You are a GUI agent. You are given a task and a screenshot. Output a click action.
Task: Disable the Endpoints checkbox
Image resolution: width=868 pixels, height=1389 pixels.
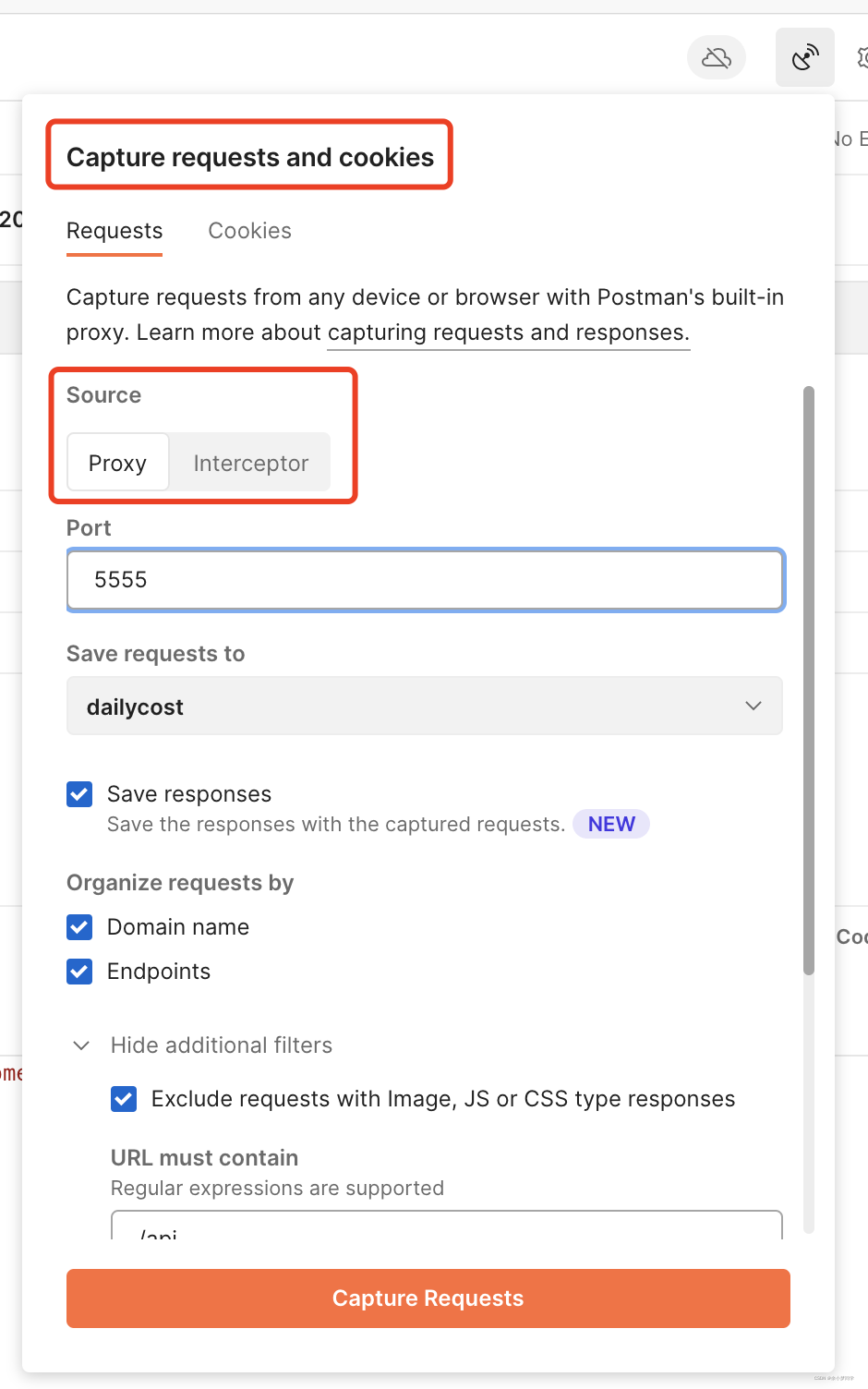coord(79,972)
